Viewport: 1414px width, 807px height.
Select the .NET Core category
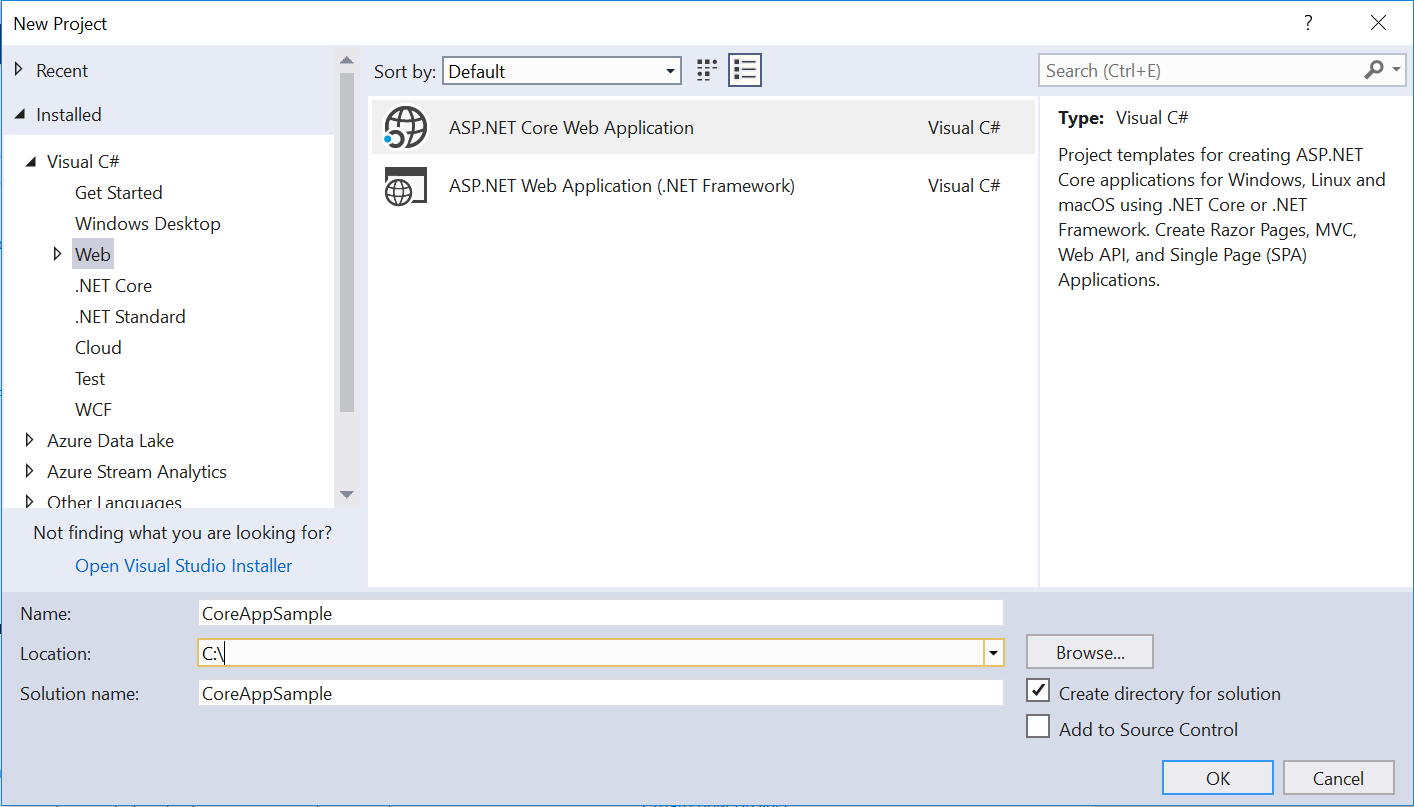113,285
